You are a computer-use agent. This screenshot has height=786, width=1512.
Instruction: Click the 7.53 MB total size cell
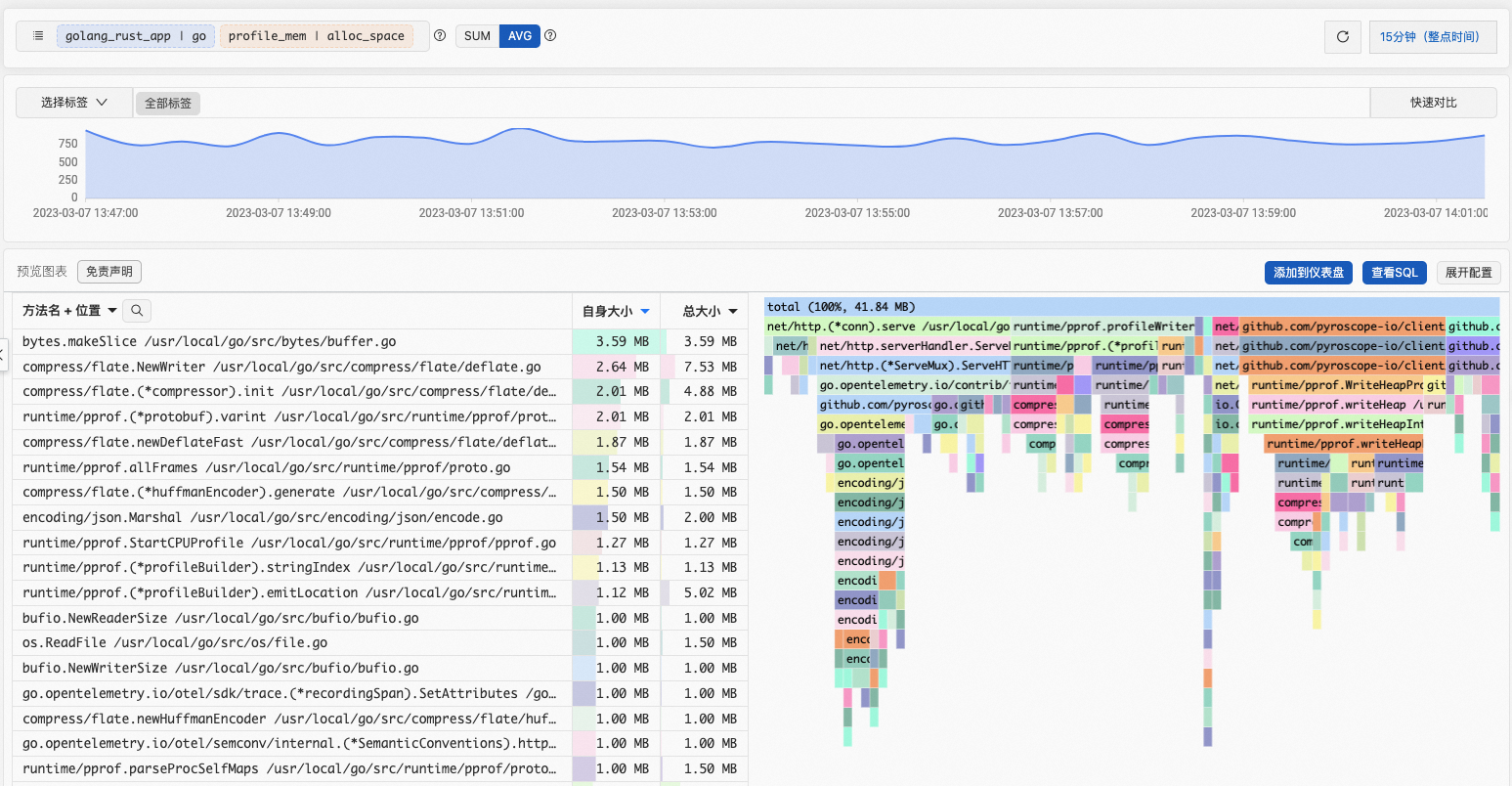pos(705,367)
